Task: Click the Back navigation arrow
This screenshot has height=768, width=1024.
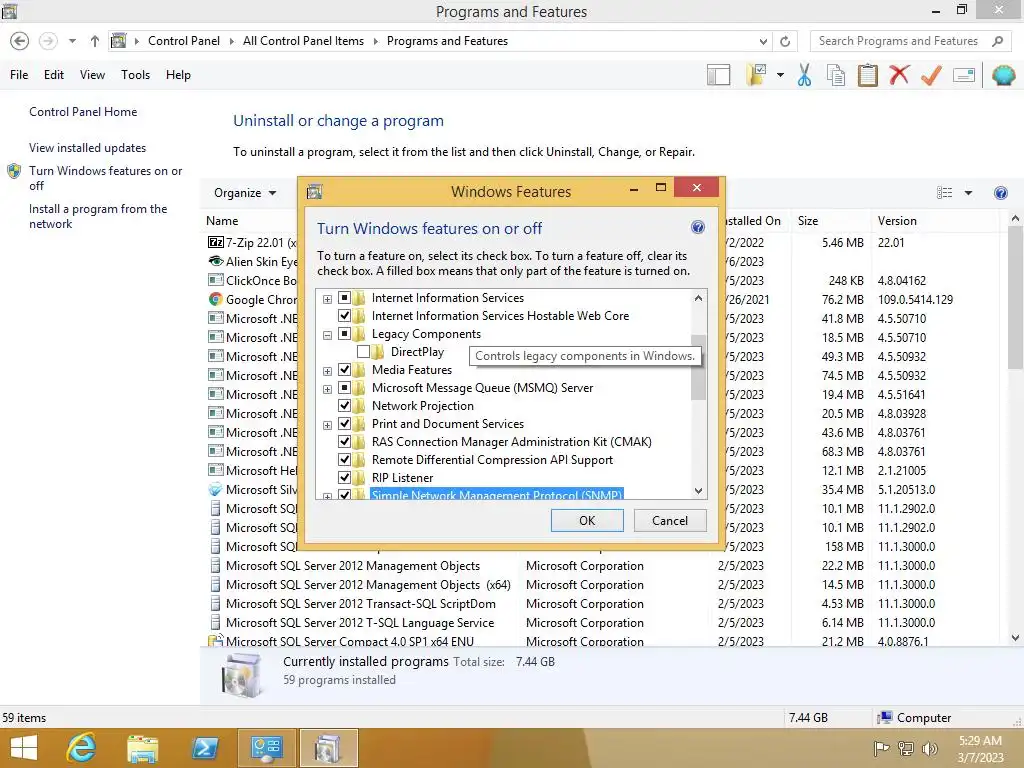Action: coord(20,41)
